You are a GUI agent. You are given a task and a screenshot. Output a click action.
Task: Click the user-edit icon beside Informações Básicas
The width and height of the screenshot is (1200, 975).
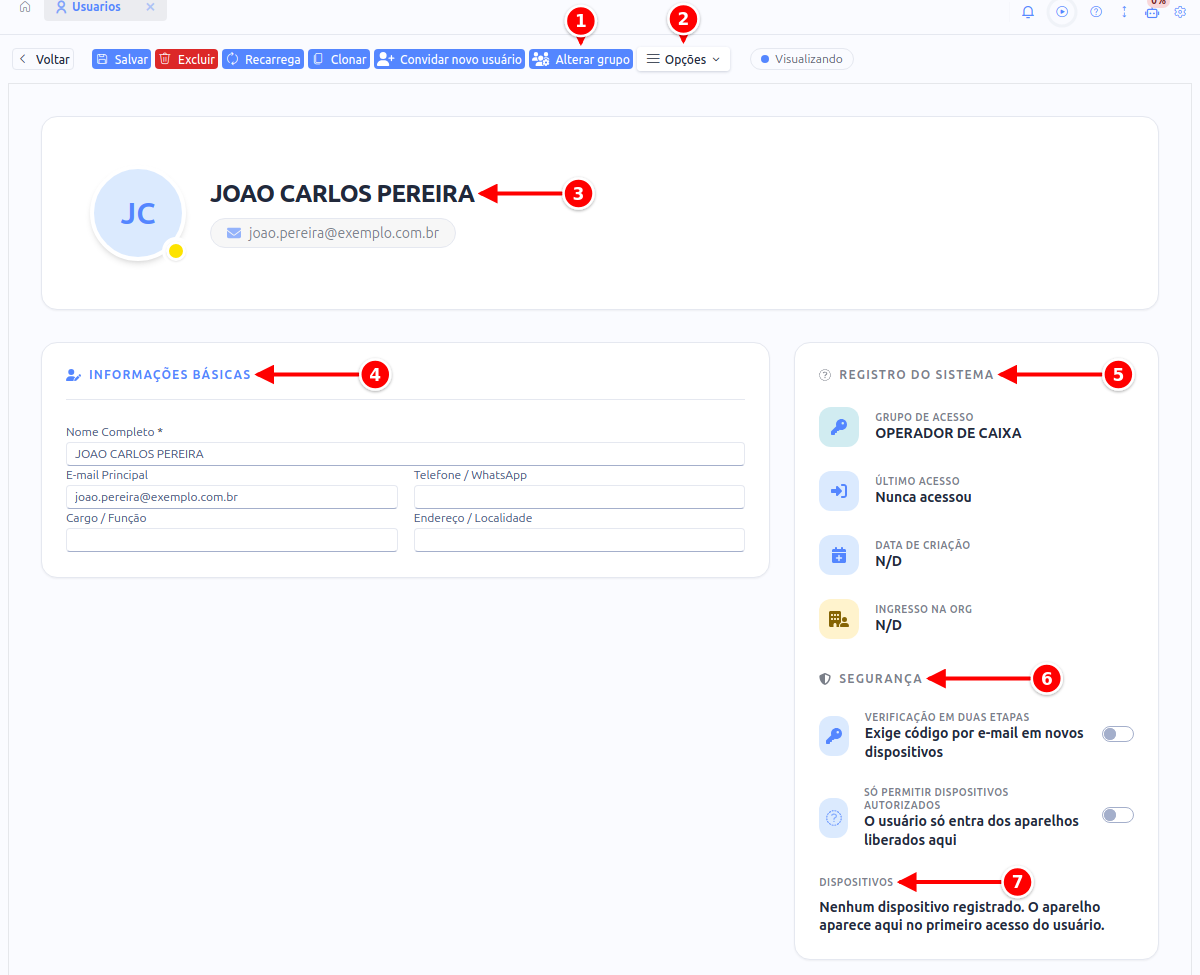[73, 375]
